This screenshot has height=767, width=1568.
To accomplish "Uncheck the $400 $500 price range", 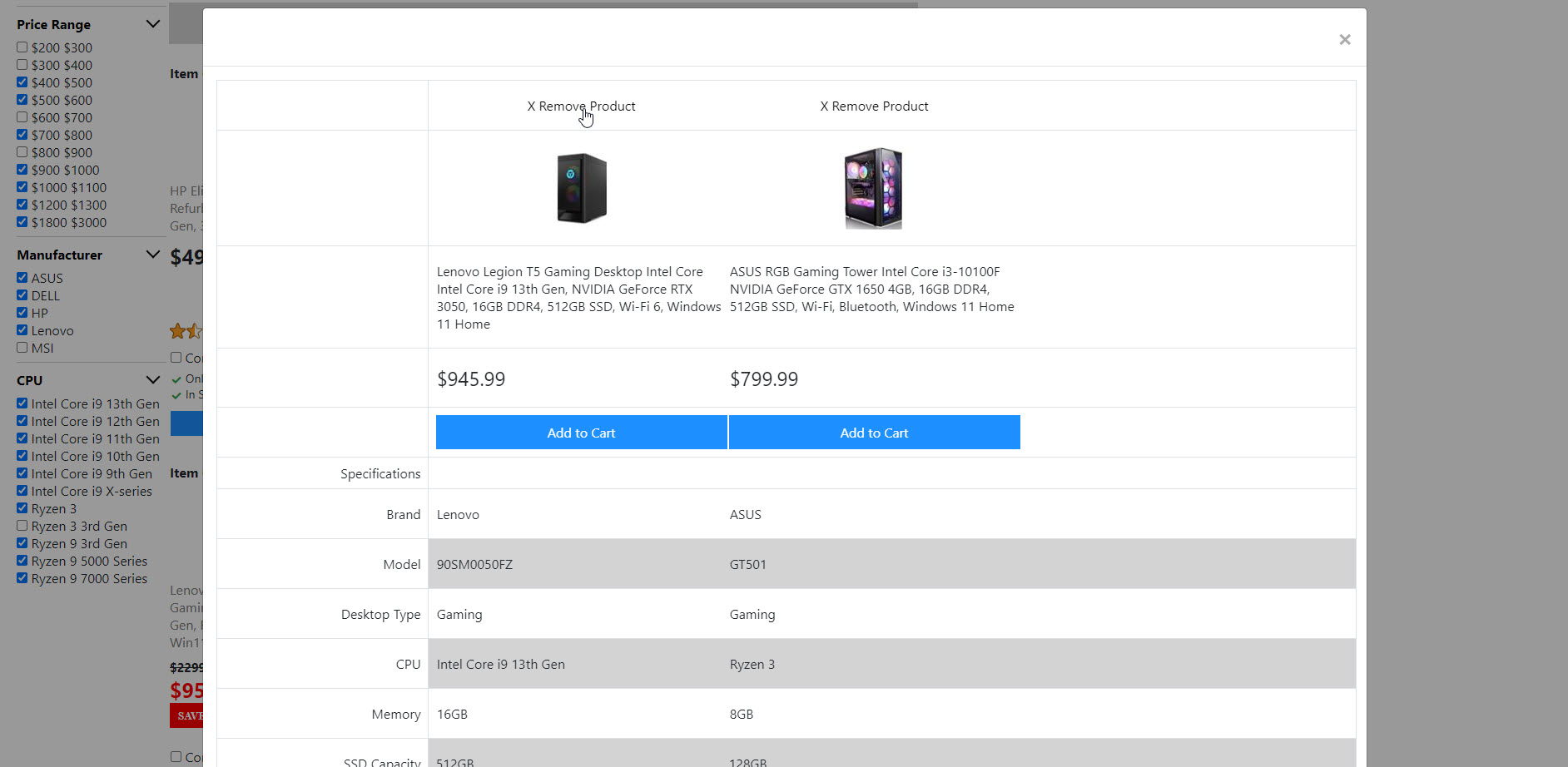I will click(22, 82).
